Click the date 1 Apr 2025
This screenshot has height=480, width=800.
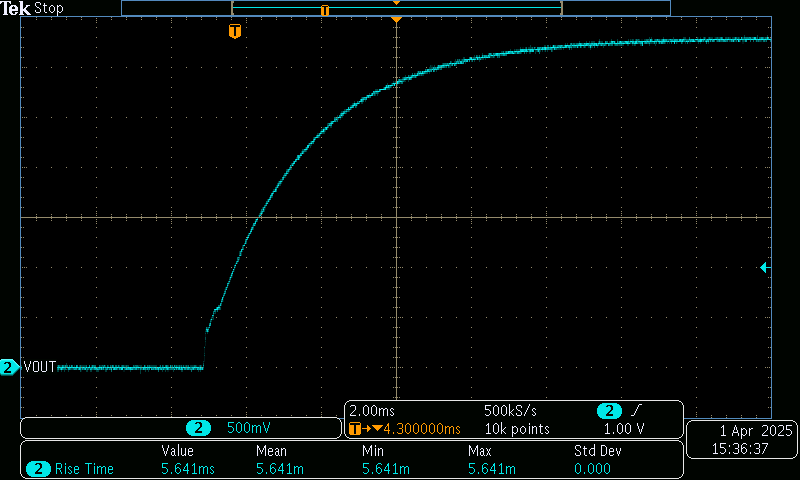756,431
